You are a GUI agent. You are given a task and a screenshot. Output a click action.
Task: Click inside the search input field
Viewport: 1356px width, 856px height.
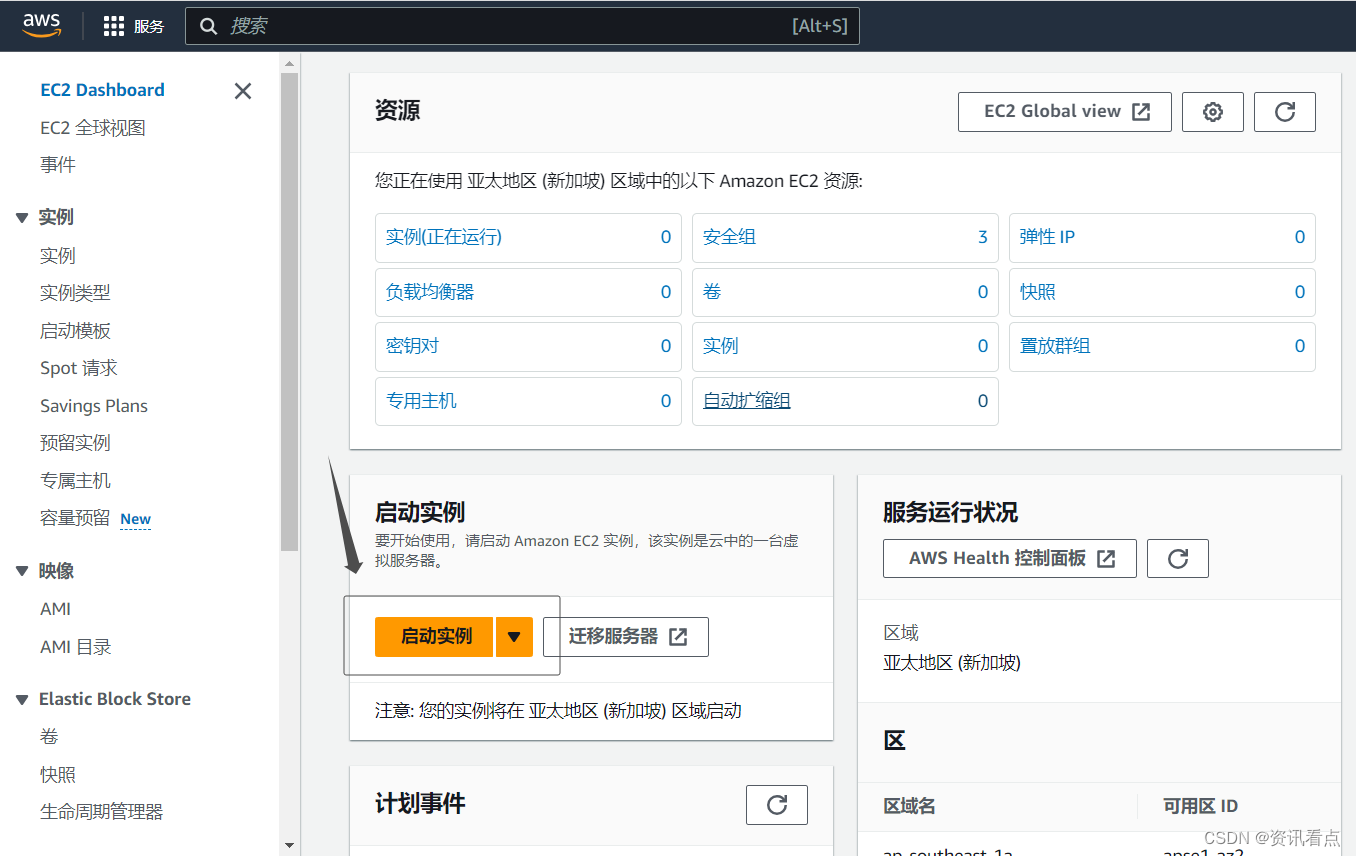522,26
